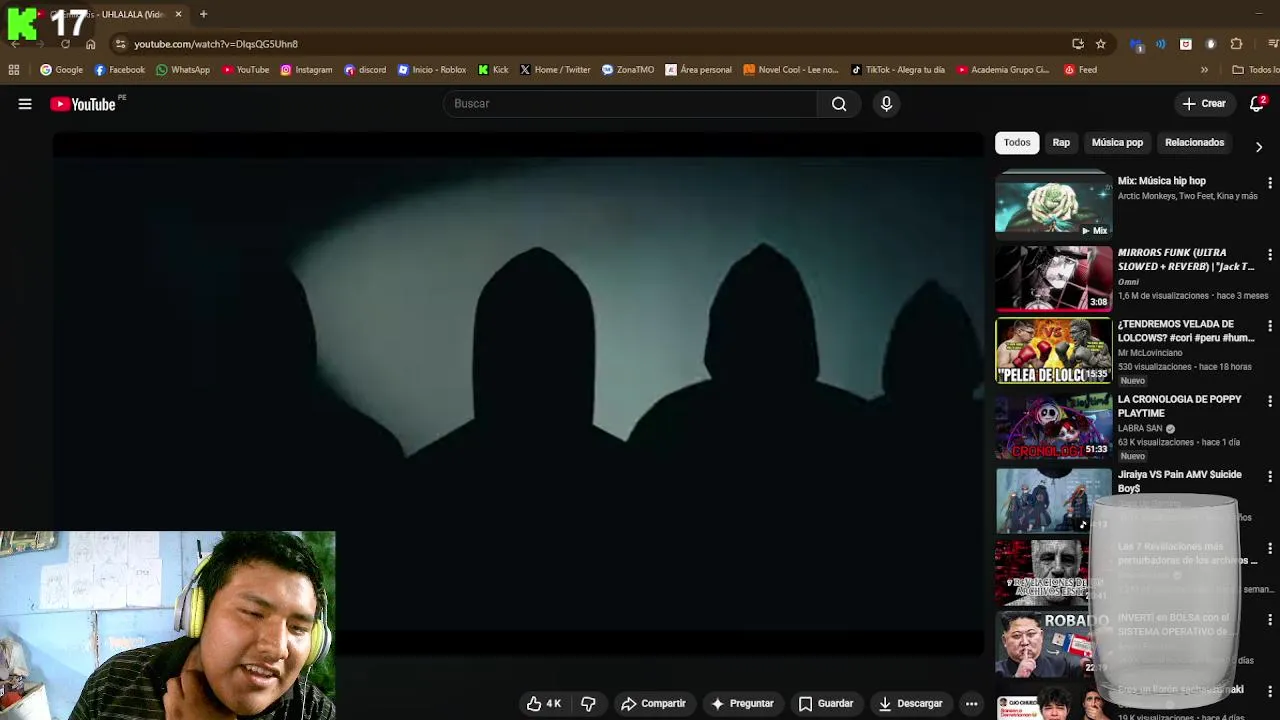This screenshot has width=1280, height=720.
Task: Click channel name LABRA SAN
Action: point(1140,429)
